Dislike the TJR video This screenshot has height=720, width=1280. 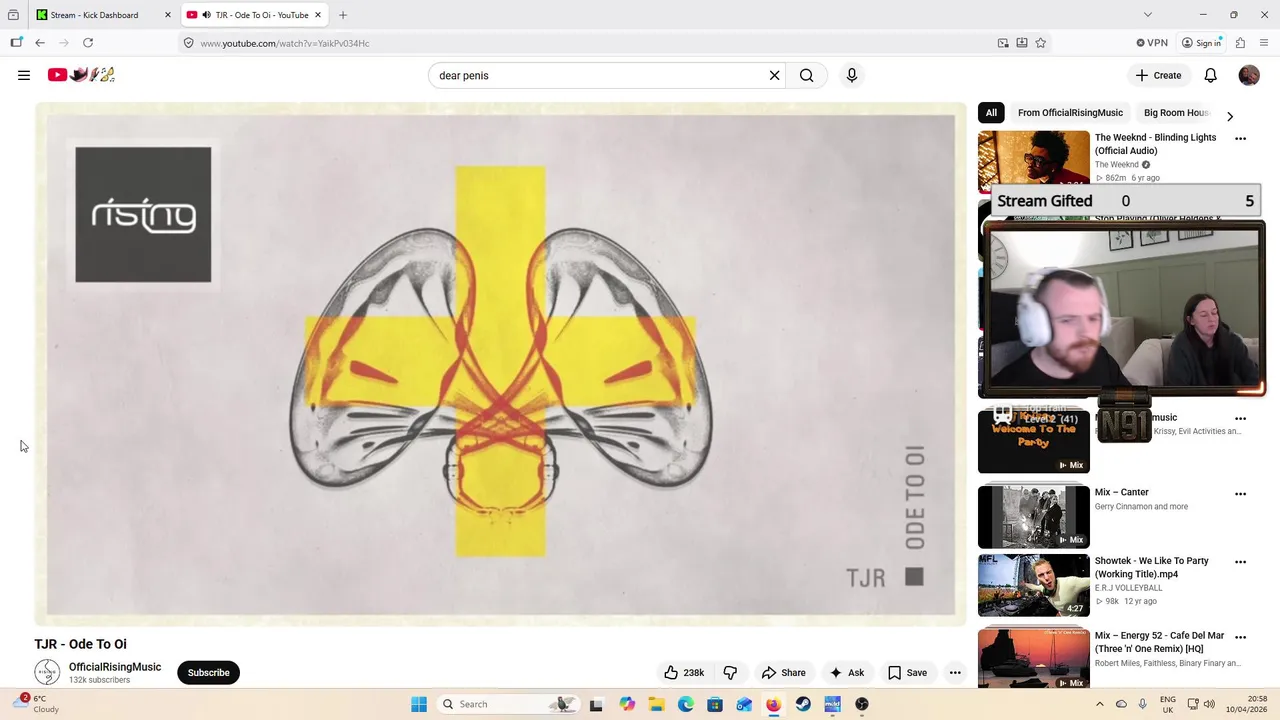(x=730, y=673)
